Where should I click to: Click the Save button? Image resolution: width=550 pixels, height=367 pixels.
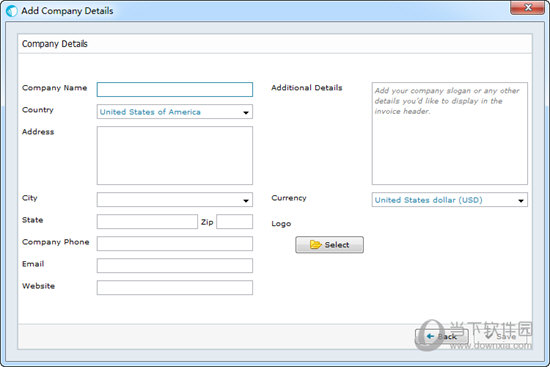pos(501,336)
